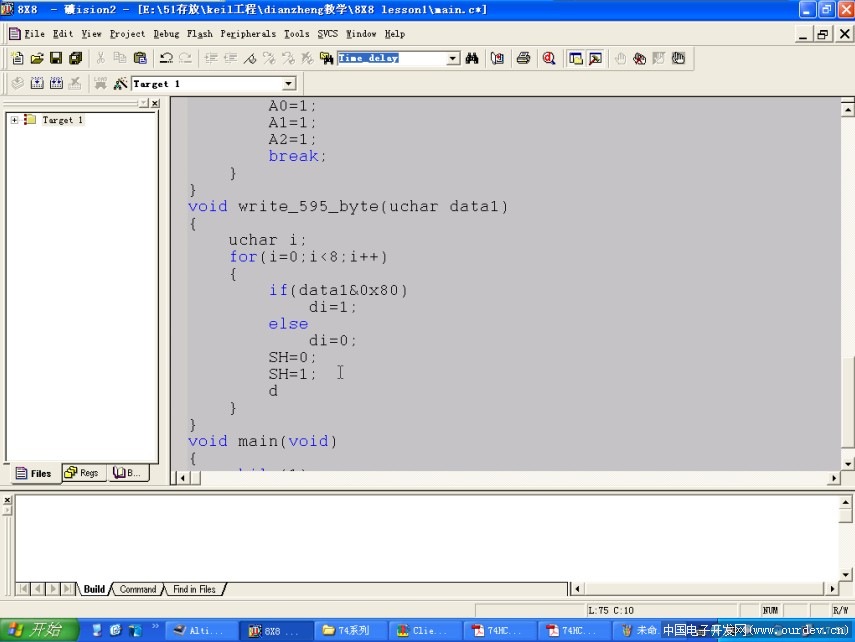The image size is (855, 642).
Task: Download to flash memory
Action: tap(100, 83)
